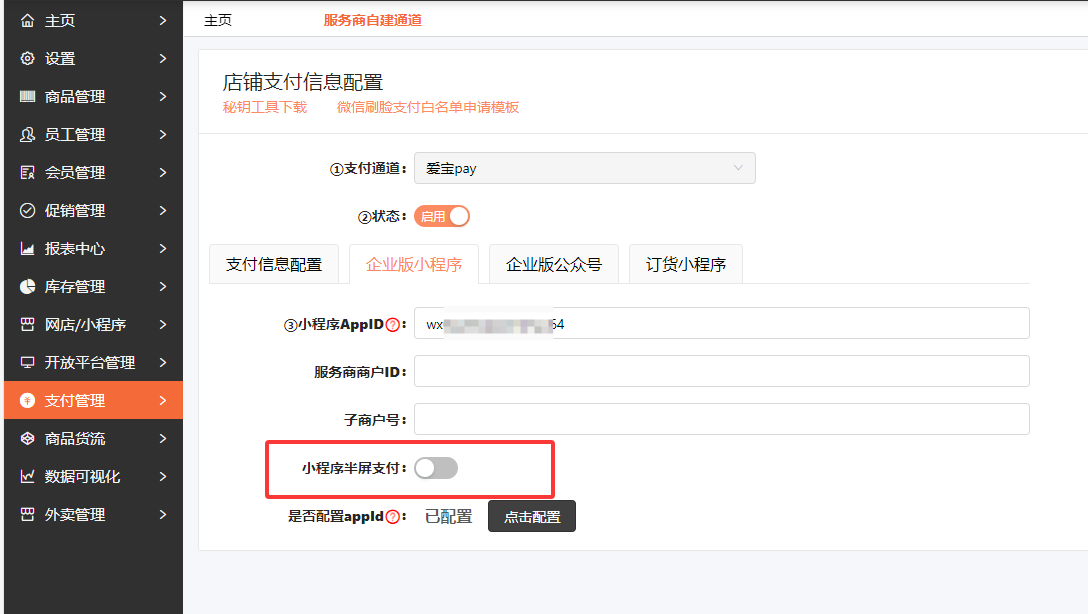
Task: Click the cube icon for 商品货流
Action: tap(28, 439)
